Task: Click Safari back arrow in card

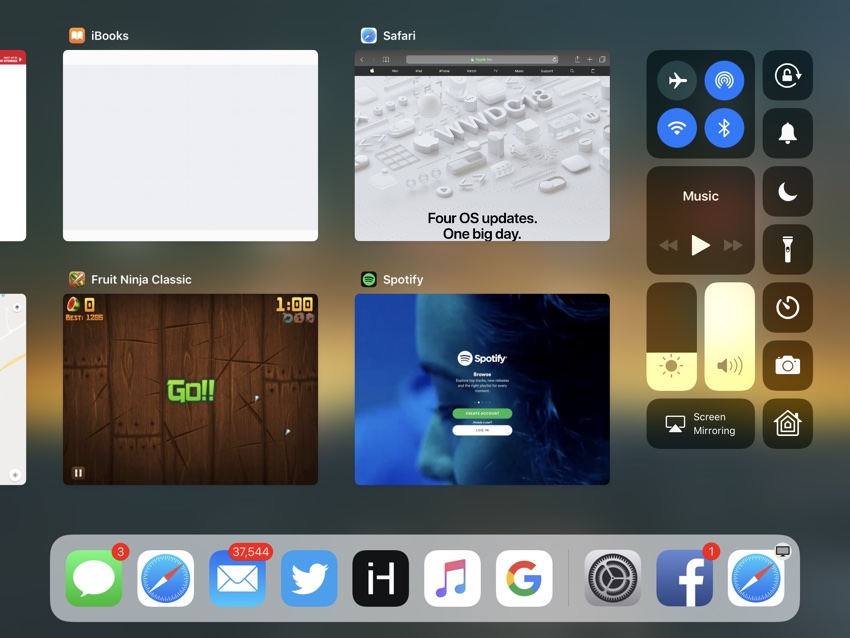Action: [x=362, y=59]
